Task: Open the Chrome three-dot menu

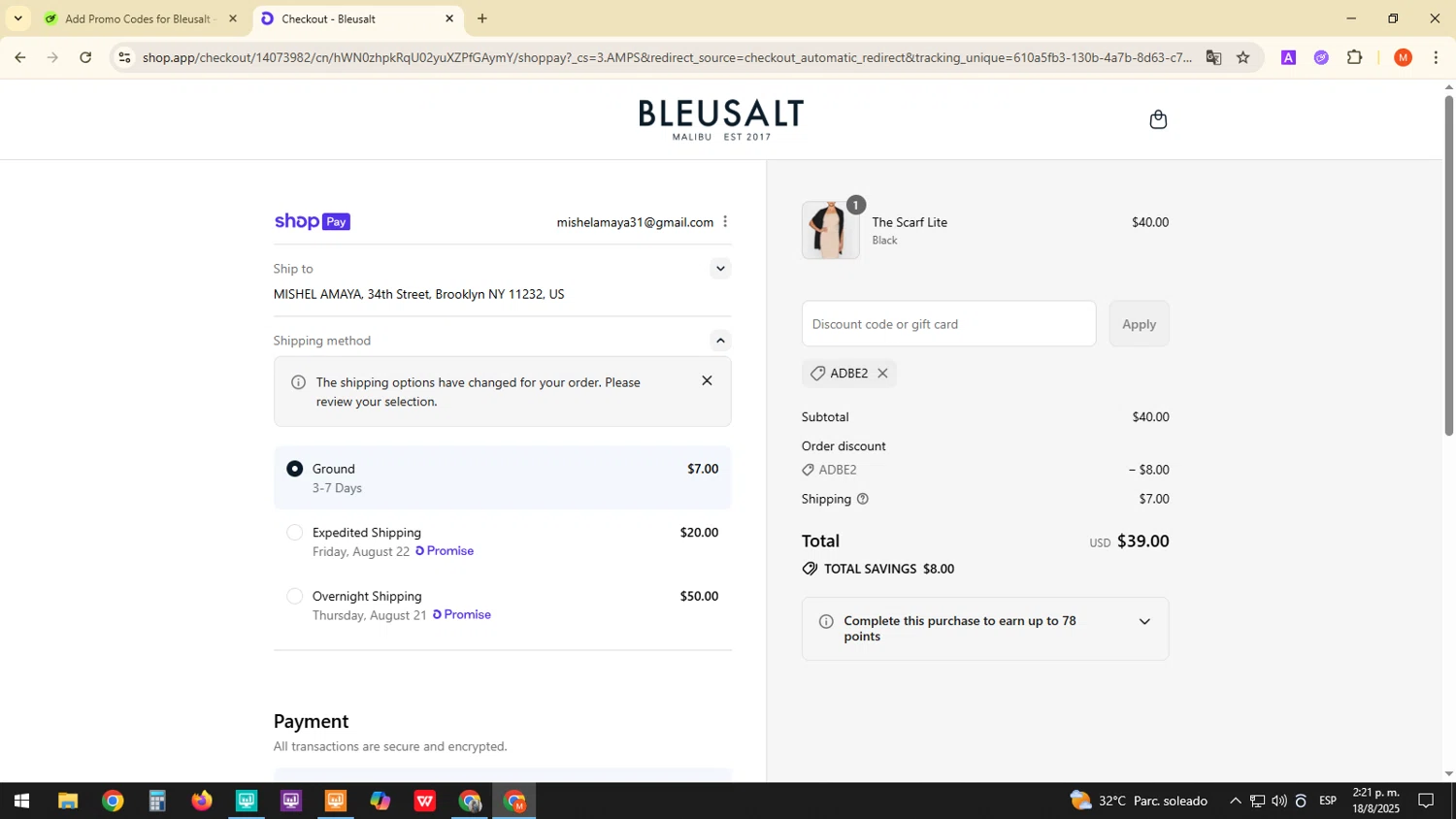Action: pyautogui.click(x=1436, y=57)
